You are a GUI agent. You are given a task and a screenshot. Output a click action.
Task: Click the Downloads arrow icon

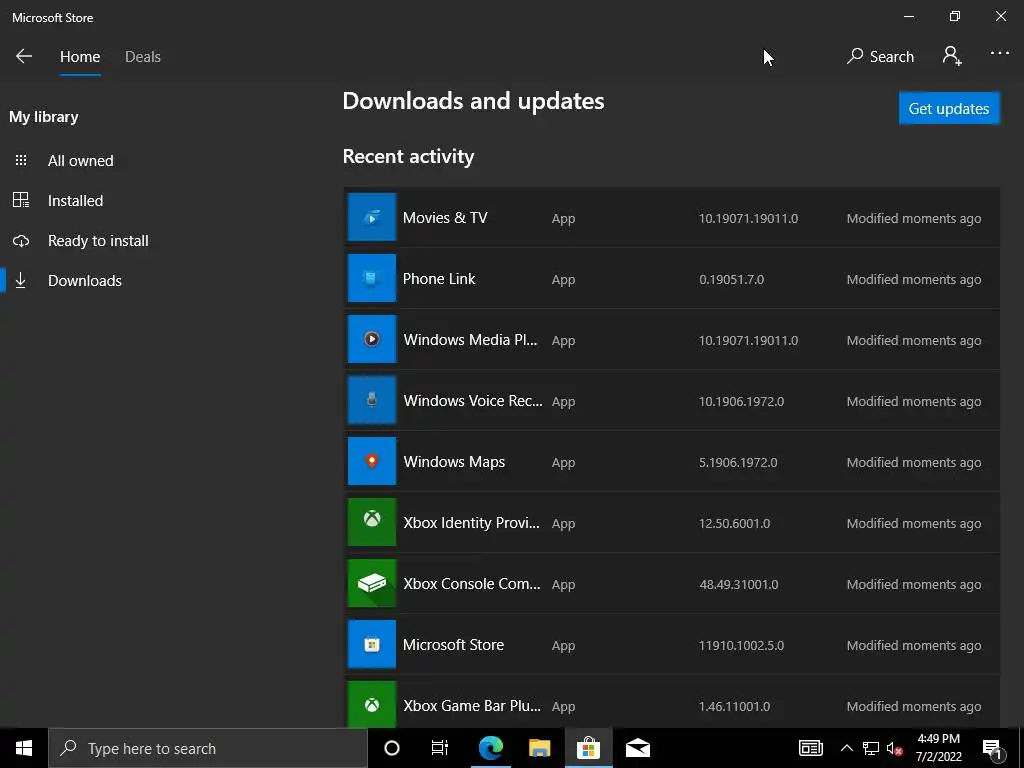(x=21, y=280)
